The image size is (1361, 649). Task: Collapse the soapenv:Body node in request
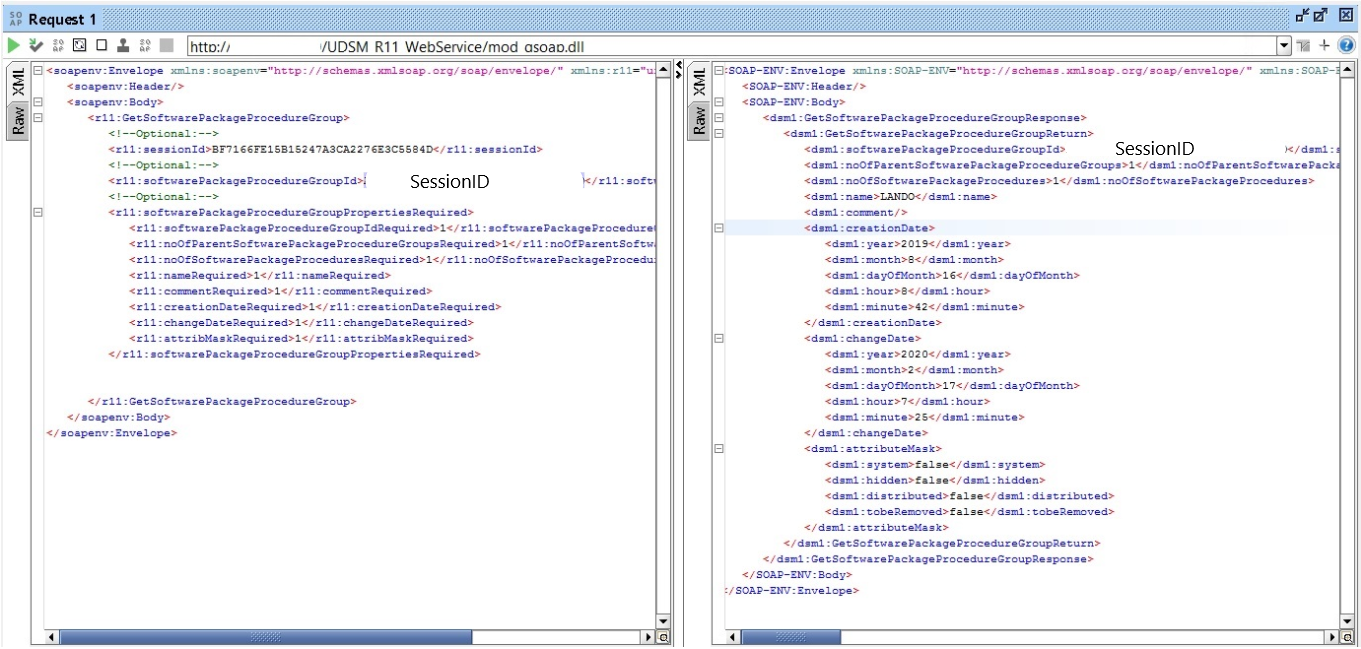[37, 102]
